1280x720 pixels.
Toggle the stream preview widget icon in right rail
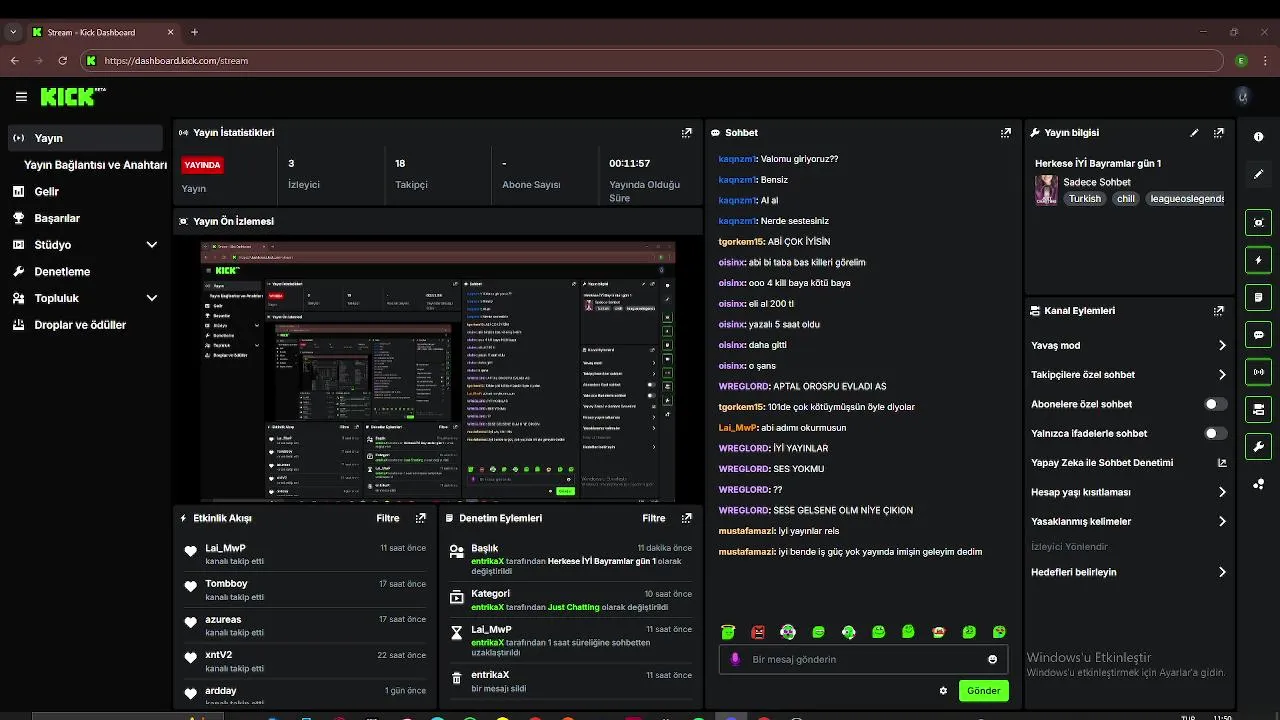1258,223
